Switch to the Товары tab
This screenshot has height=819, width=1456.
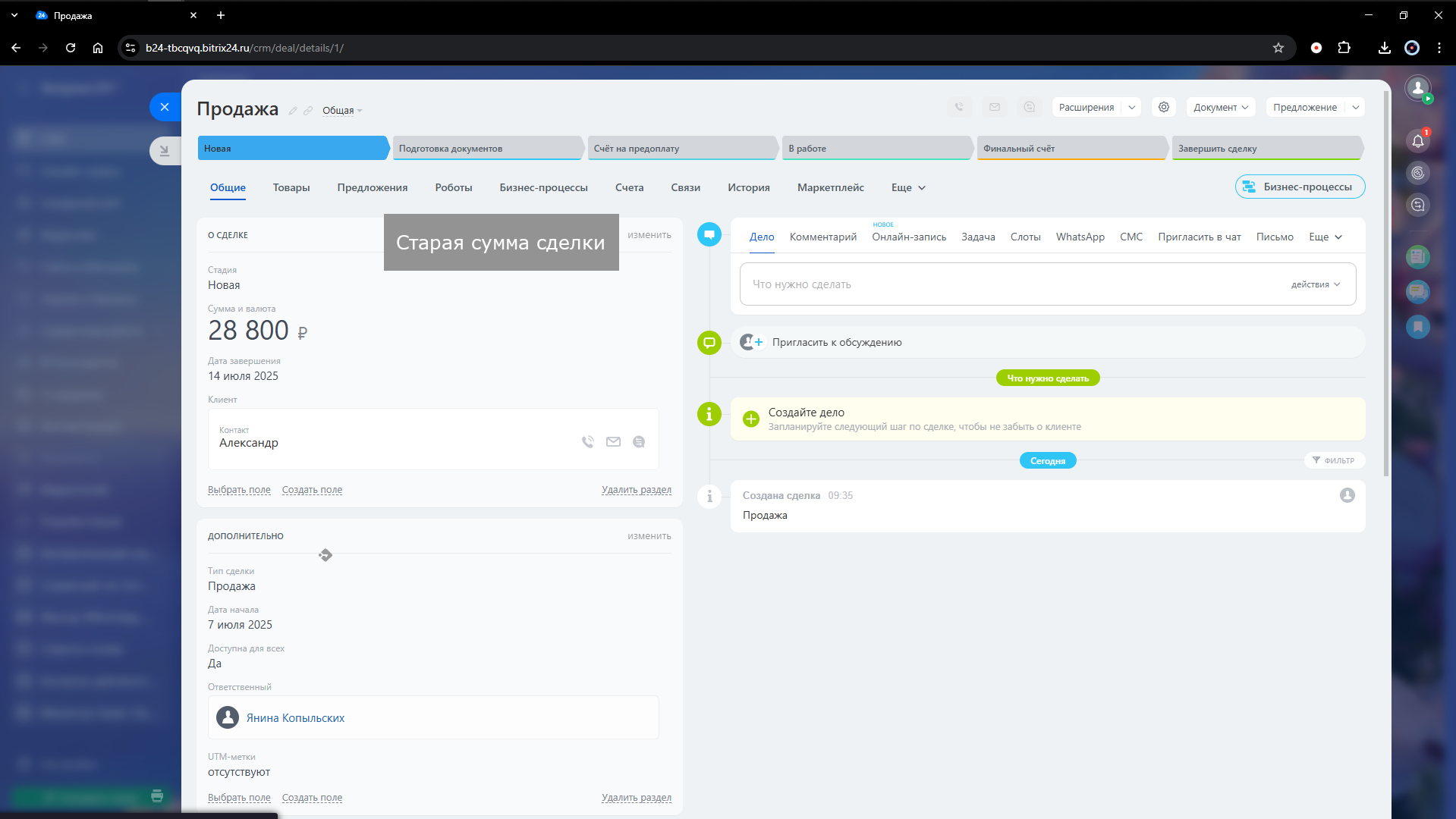291,187
